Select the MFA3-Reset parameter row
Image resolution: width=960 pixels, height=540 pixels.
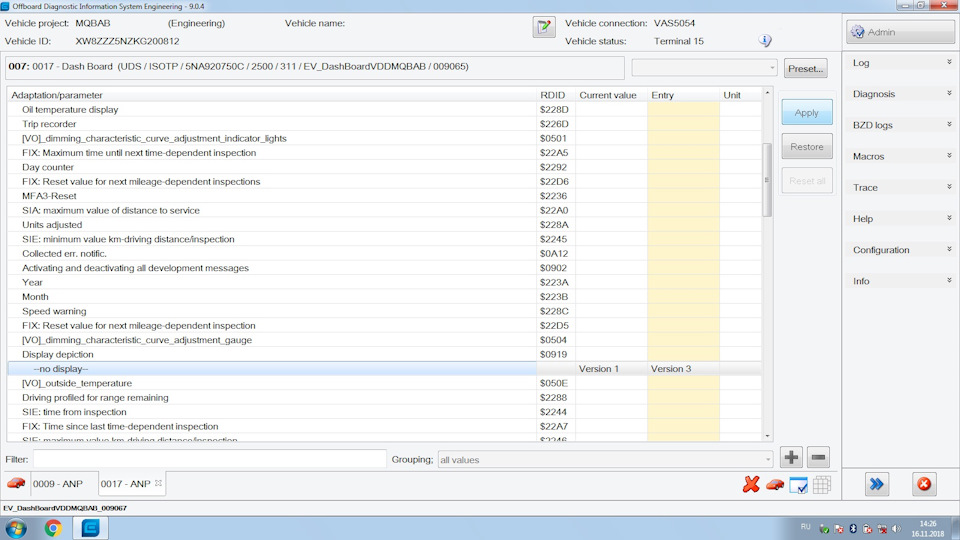pyautogui.click(x=384, y=196)
